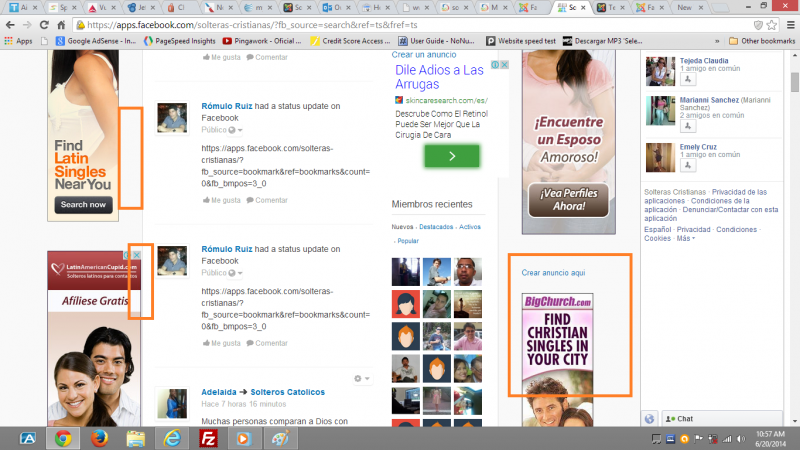This screenshot has height=450, width=800.
Task: Open Tejeda Claudia's profile
Action: pyautogui.click(x=704, y=61)
